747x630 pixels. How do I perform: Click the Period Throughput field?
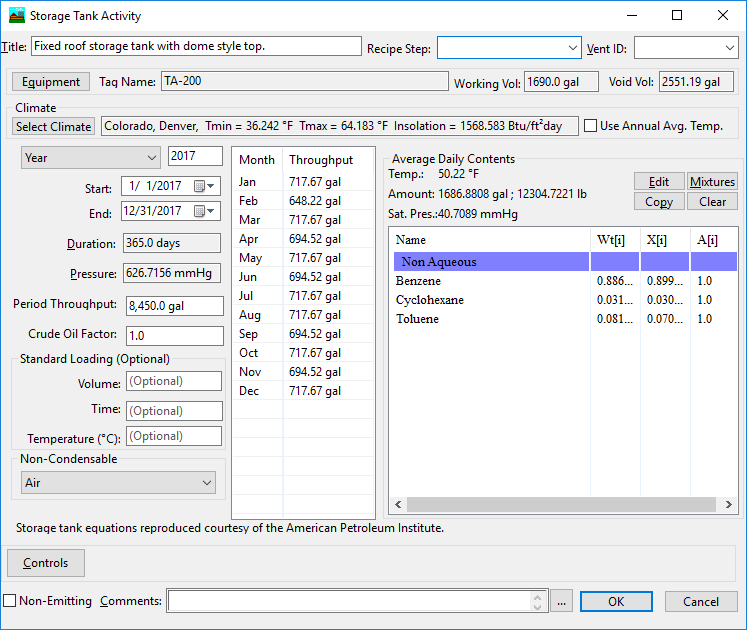[175, 306]
